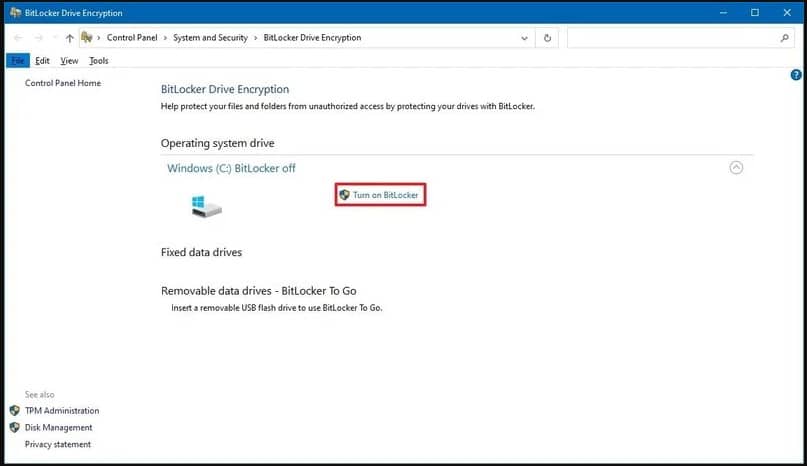
Task: Close the BitLocker Drive Encryption window
Action: click(x=787, y=12)
